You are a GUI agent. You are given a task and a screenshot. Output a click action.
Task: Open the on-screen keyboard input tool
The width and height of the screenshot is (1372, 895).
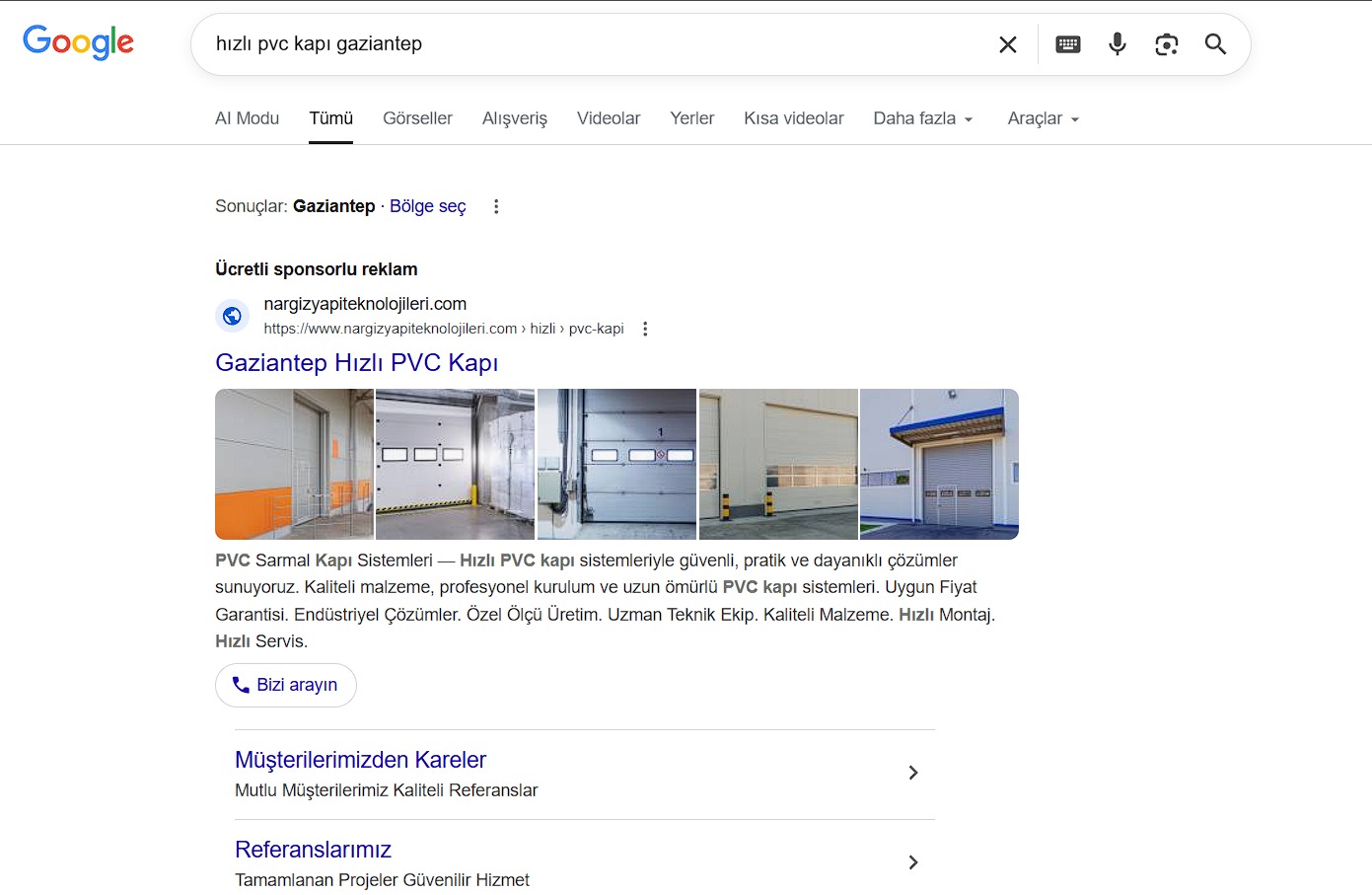(1067, 44)
